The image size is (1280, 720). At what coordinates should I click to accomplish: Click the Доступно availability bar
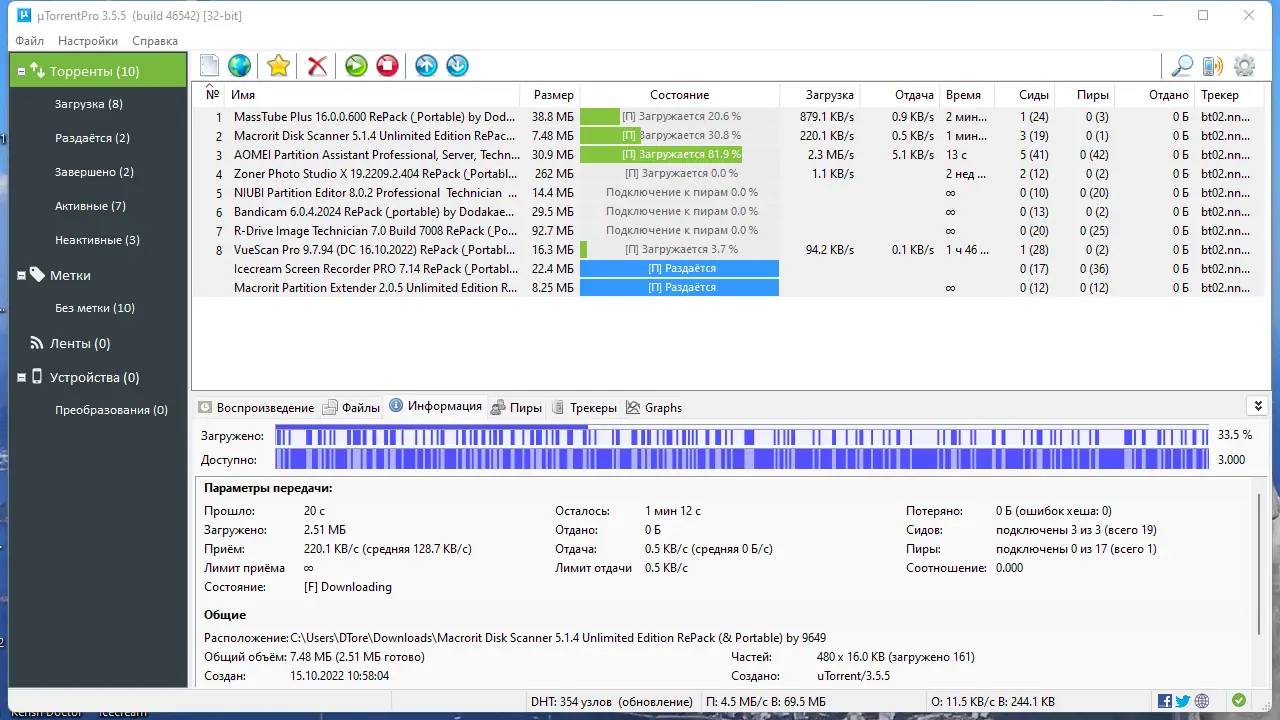click(741, 460)
